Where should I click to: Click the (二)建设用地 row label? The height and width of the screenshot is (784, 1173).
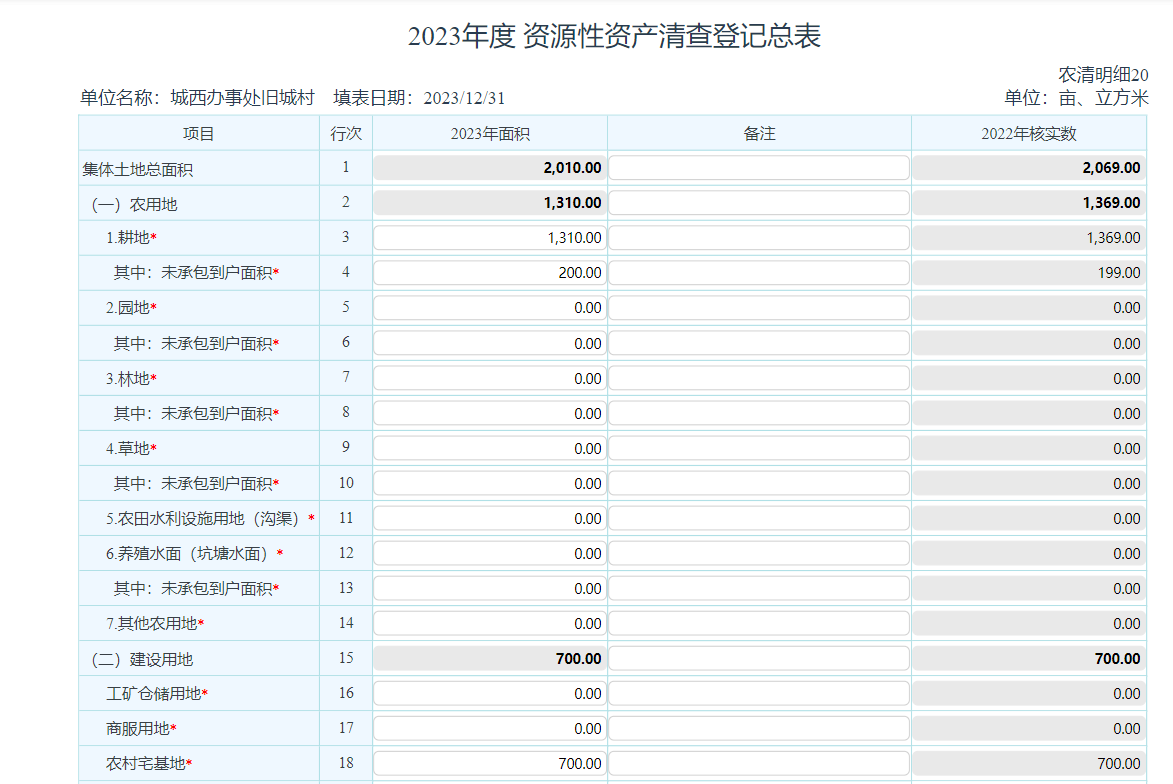coord(141,659)
